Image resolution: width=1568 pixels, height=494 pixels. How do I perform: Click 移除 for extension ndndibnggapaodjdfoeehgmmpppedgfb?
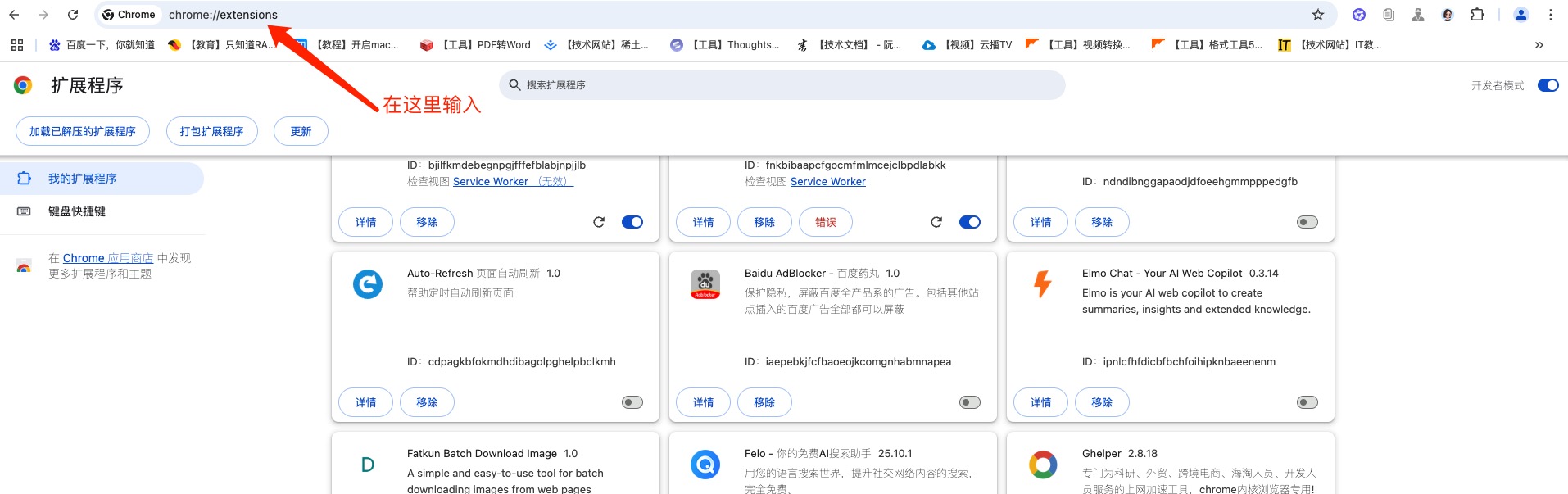(1102, 222)
